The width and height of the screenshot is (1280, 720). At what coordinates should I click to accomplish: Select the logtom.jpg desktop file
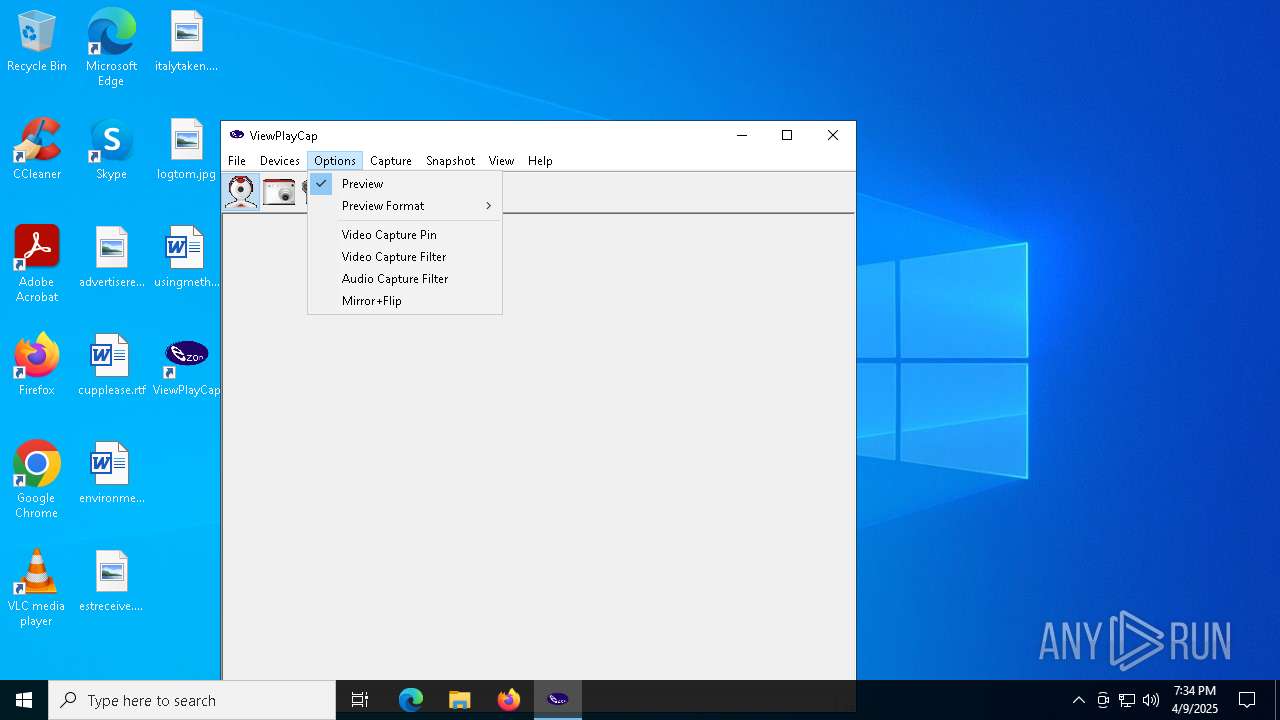(x=186, y=150)
